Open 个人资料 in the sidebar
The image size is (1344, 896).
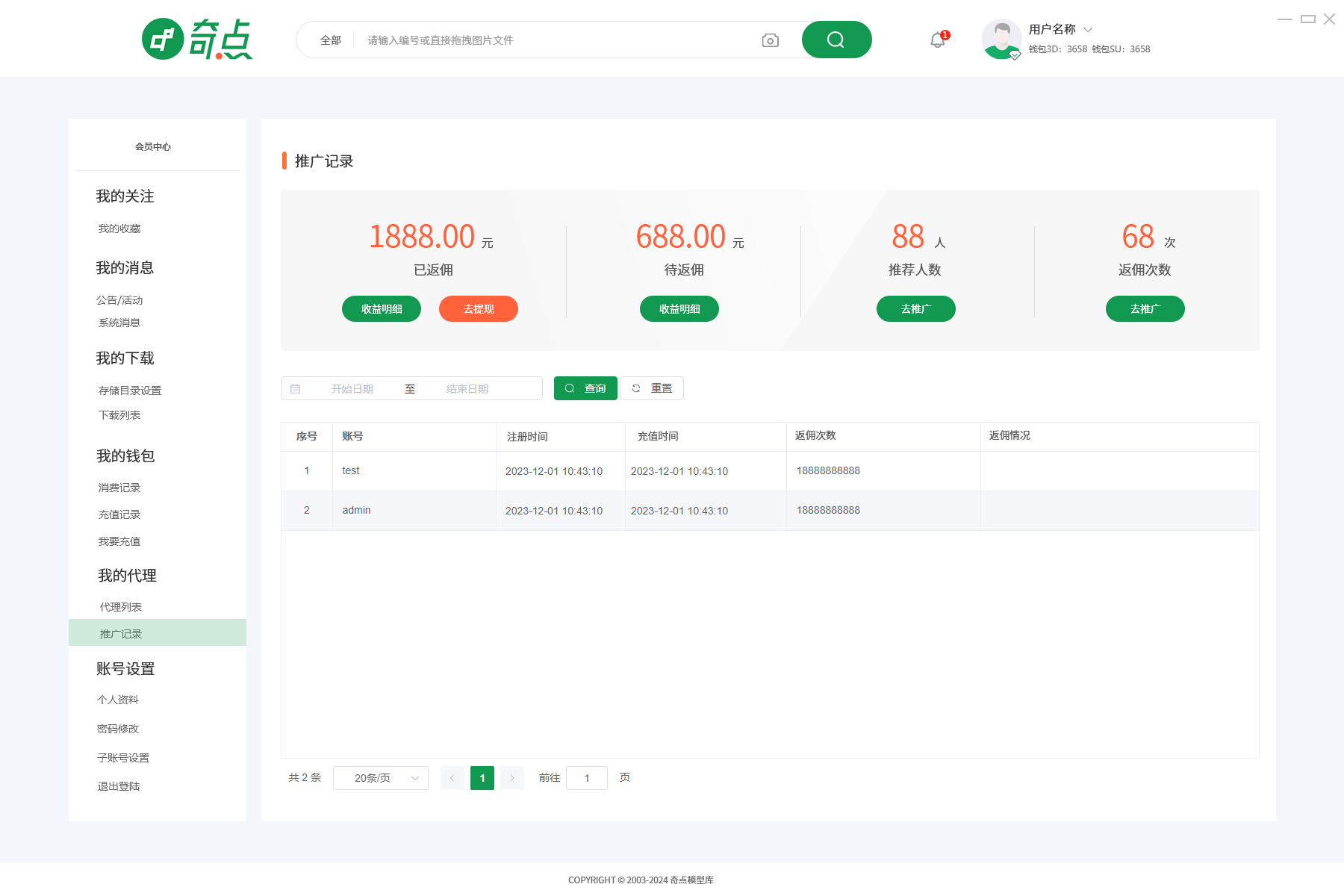click(x=118, y=700)
